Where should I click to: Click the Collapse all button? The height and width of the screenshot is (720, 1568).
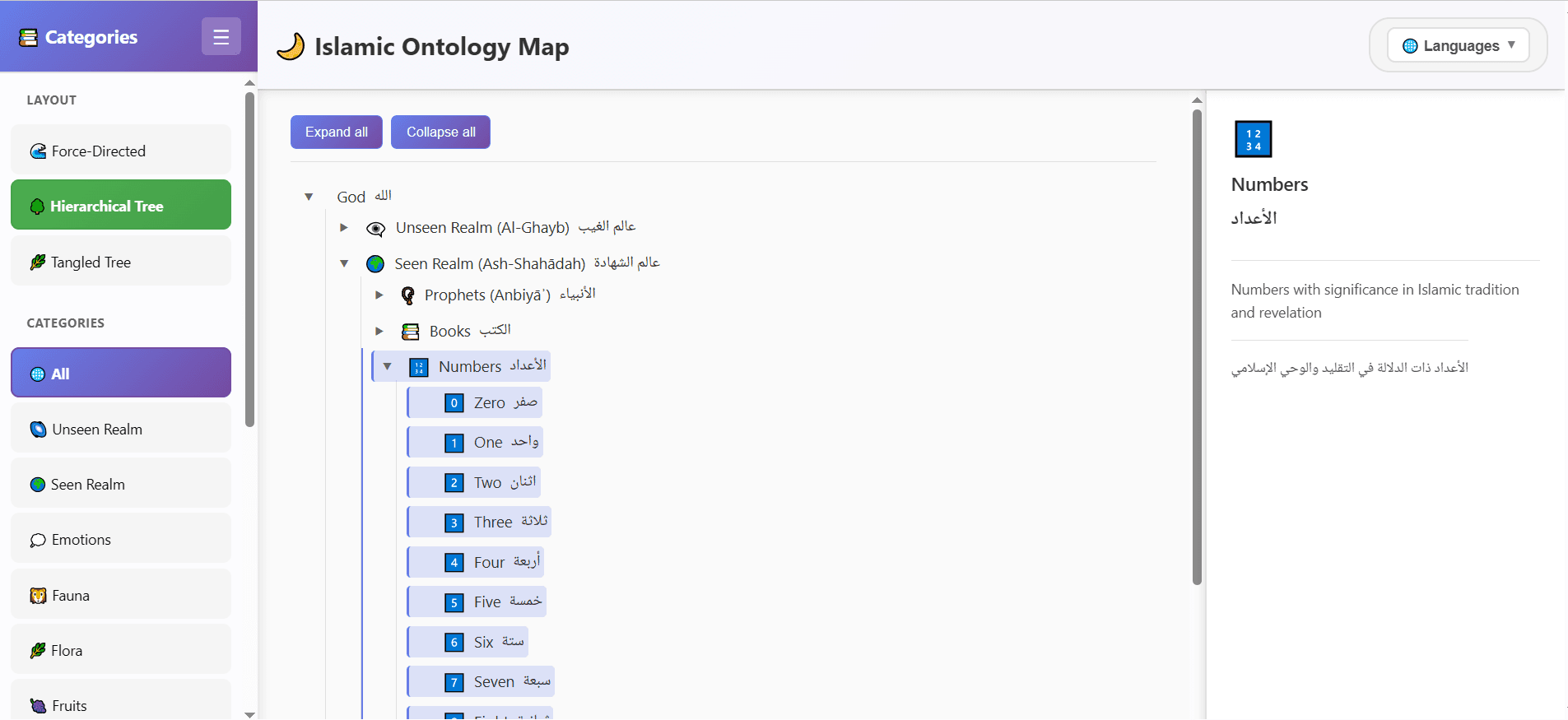click(441, 132)
